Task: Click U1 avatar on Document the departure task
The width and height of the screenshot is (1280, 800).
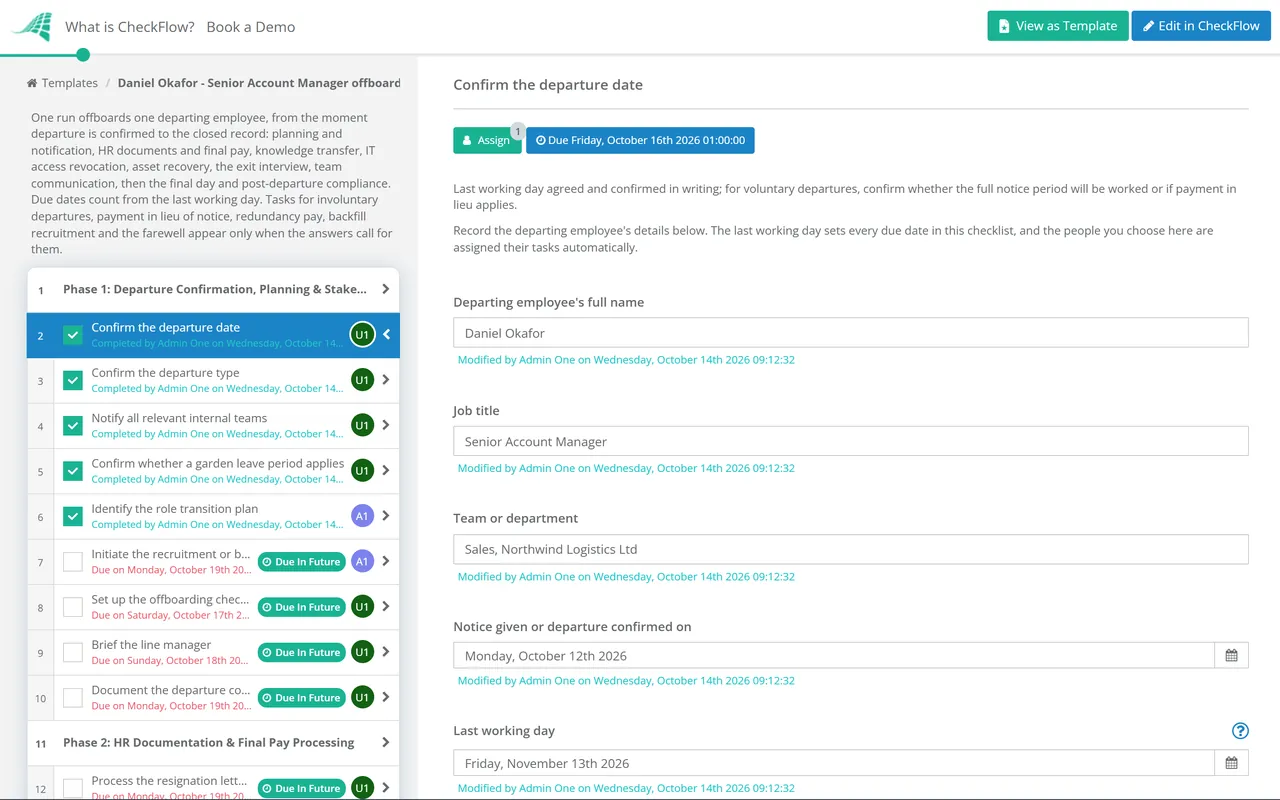Action: (362, 698)
